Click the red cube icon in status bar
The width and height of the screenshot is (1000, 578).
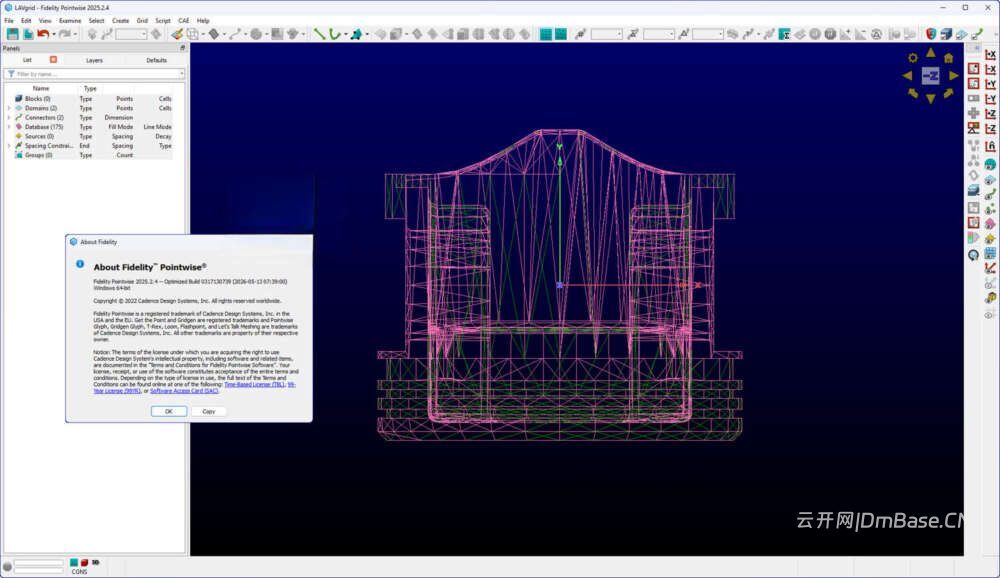(84, 562)
